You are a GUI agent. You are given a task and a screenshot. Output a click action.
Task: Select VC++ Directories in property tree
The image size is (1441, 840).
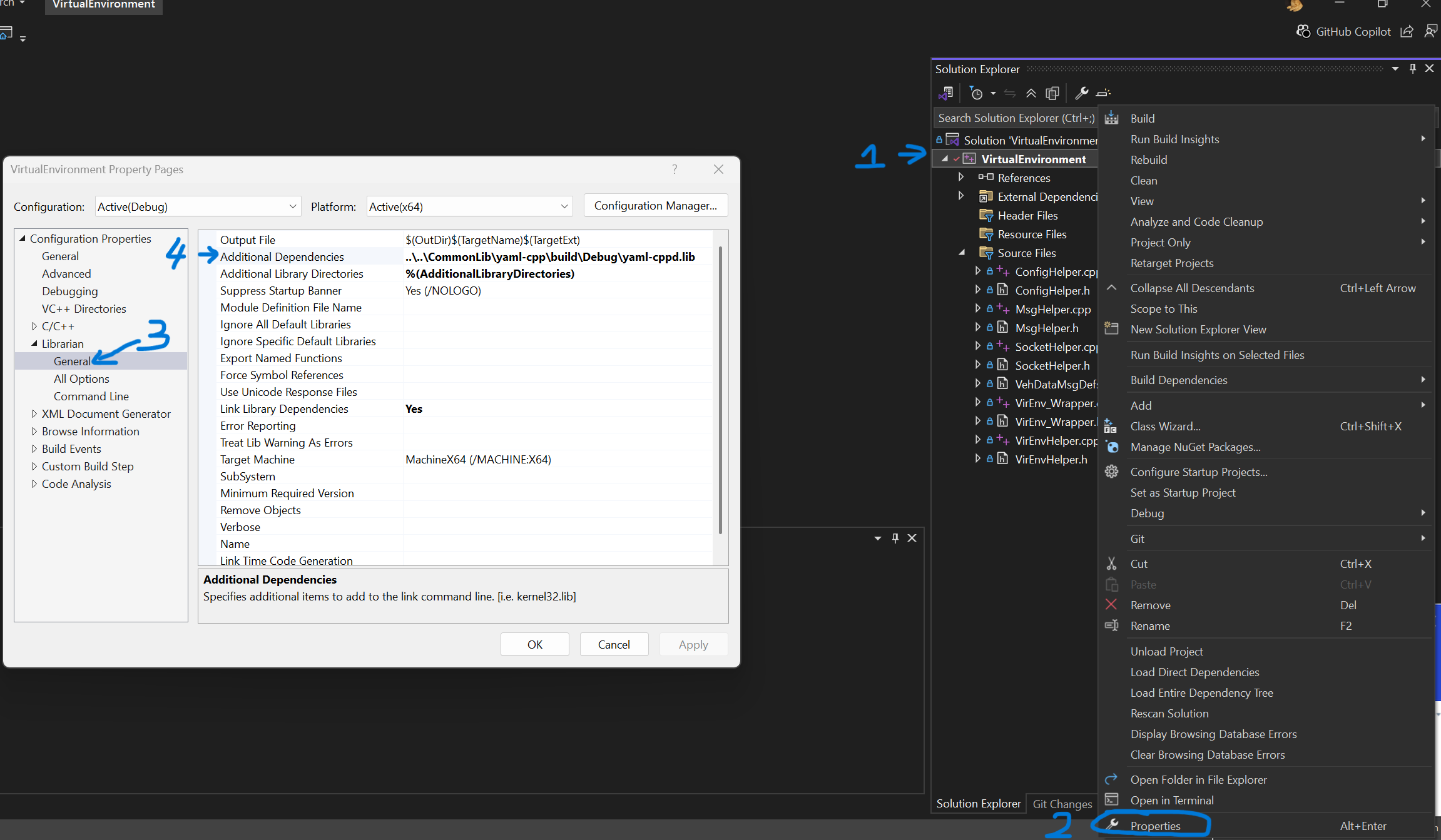click(x=84, y=308)
